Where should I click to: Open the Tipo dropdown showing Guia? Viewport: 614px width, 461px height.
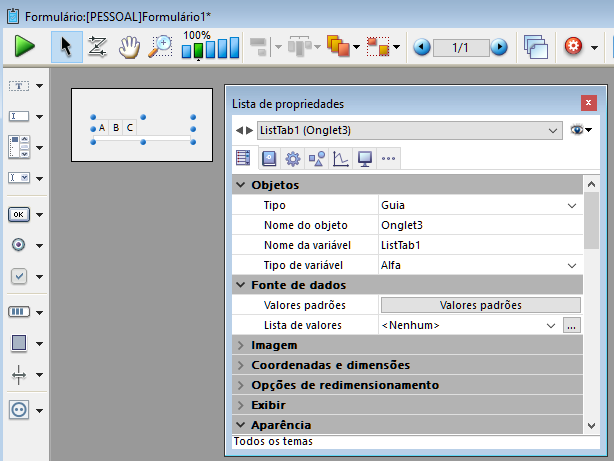tap(479, 205)
